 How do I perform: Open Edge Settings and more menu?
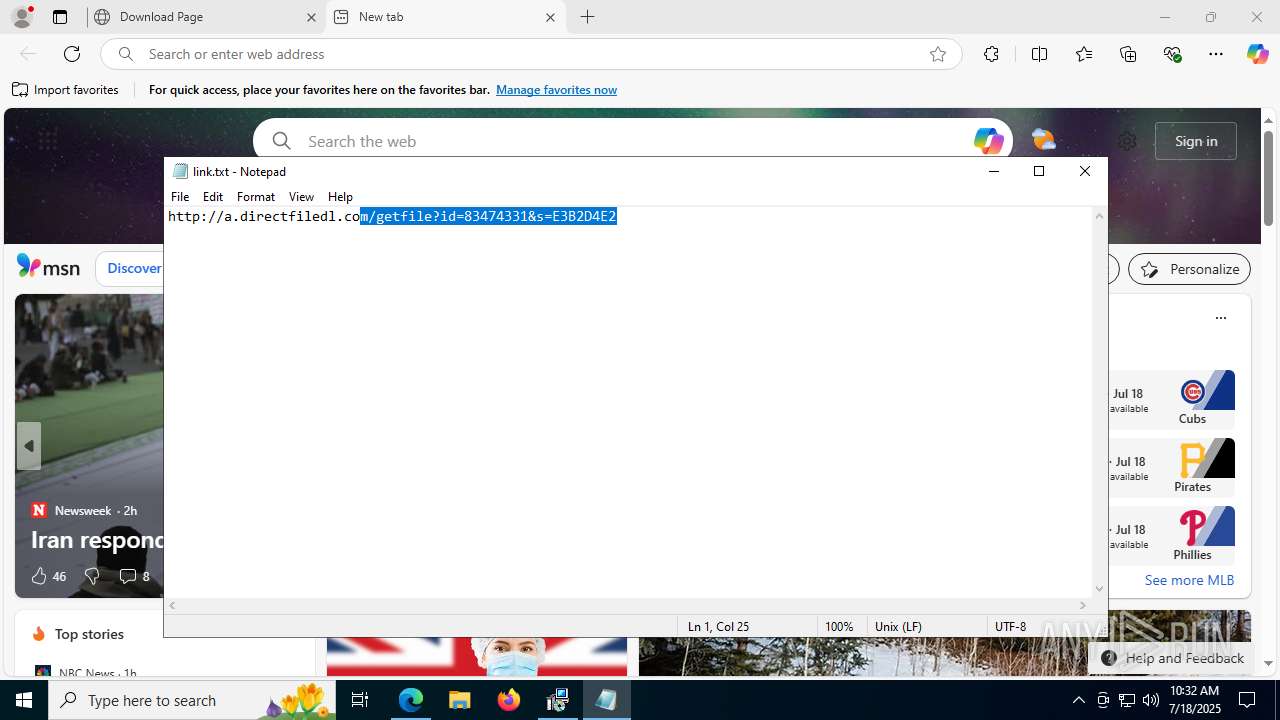click(x=1216, y=54)
